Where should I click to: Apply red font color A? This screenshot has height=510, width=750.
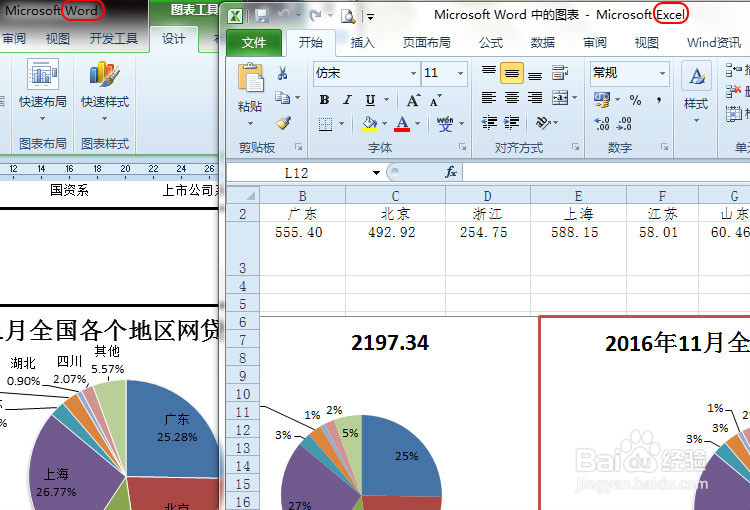402,124
